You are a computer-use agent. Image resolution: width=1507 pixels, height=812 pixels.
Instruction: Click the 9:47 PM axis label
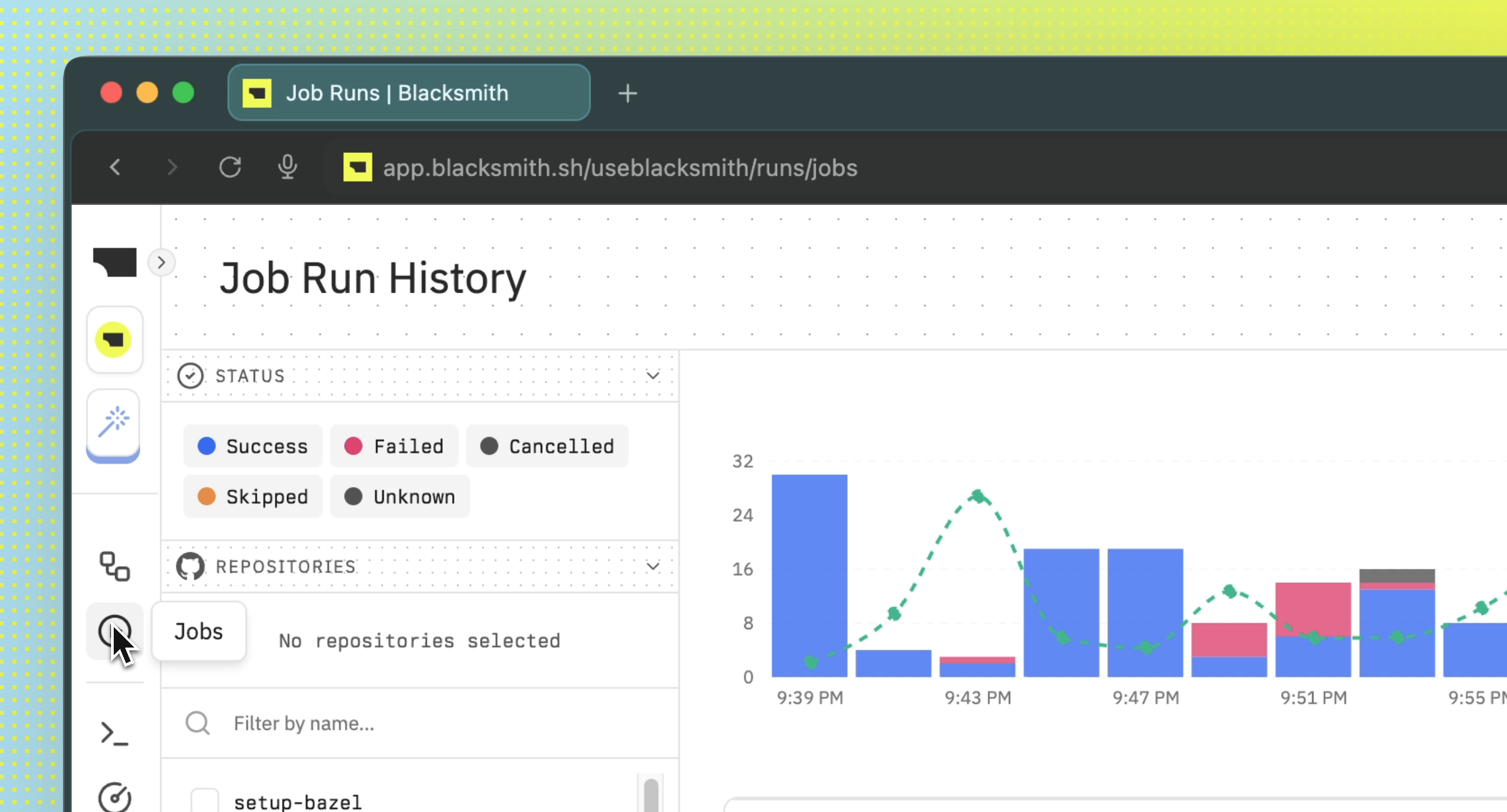[x=1145, y=698]
